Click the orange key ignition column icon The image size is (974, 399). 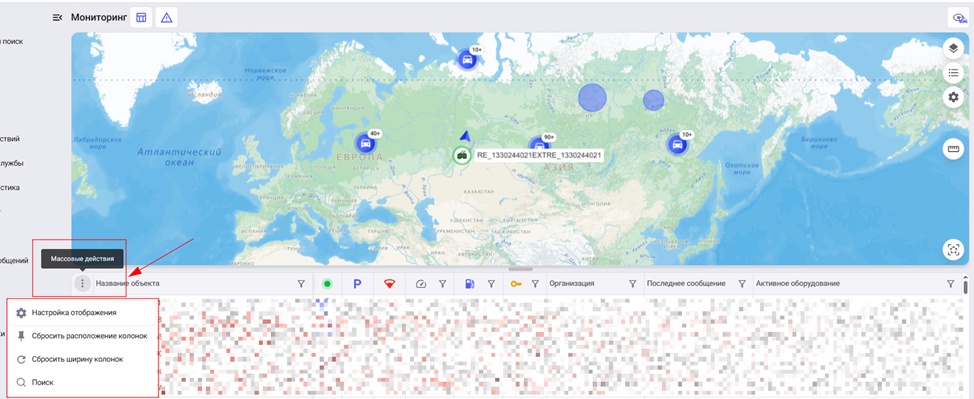click(516, 284)
